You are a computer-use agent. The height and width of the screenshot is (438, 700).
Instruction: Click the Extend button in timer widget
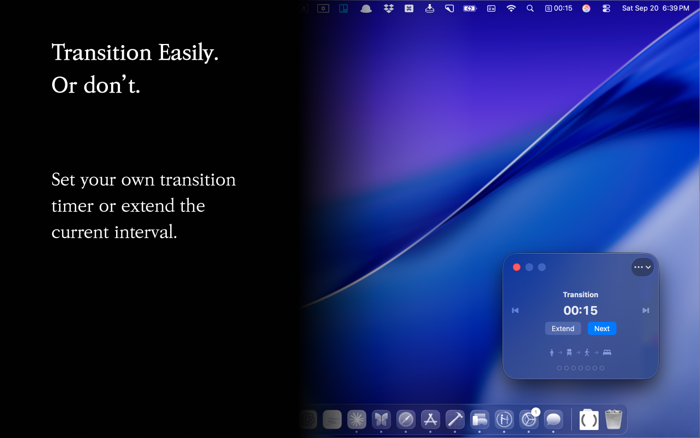pos(562,329)
